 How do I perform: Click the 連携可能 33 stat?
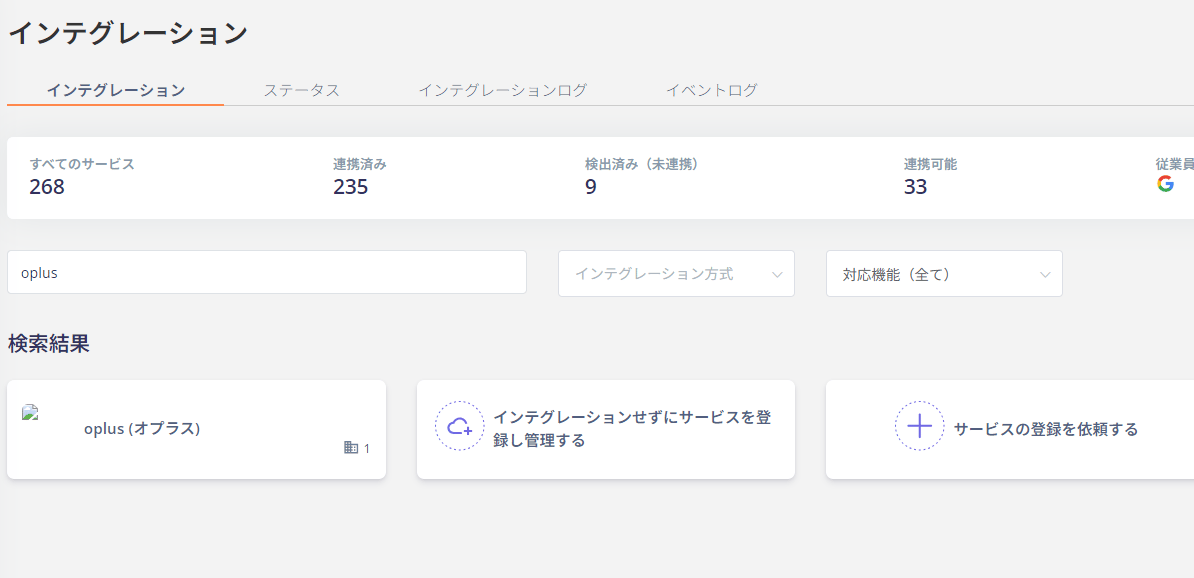pyautogui.click(x=931, y=176)
